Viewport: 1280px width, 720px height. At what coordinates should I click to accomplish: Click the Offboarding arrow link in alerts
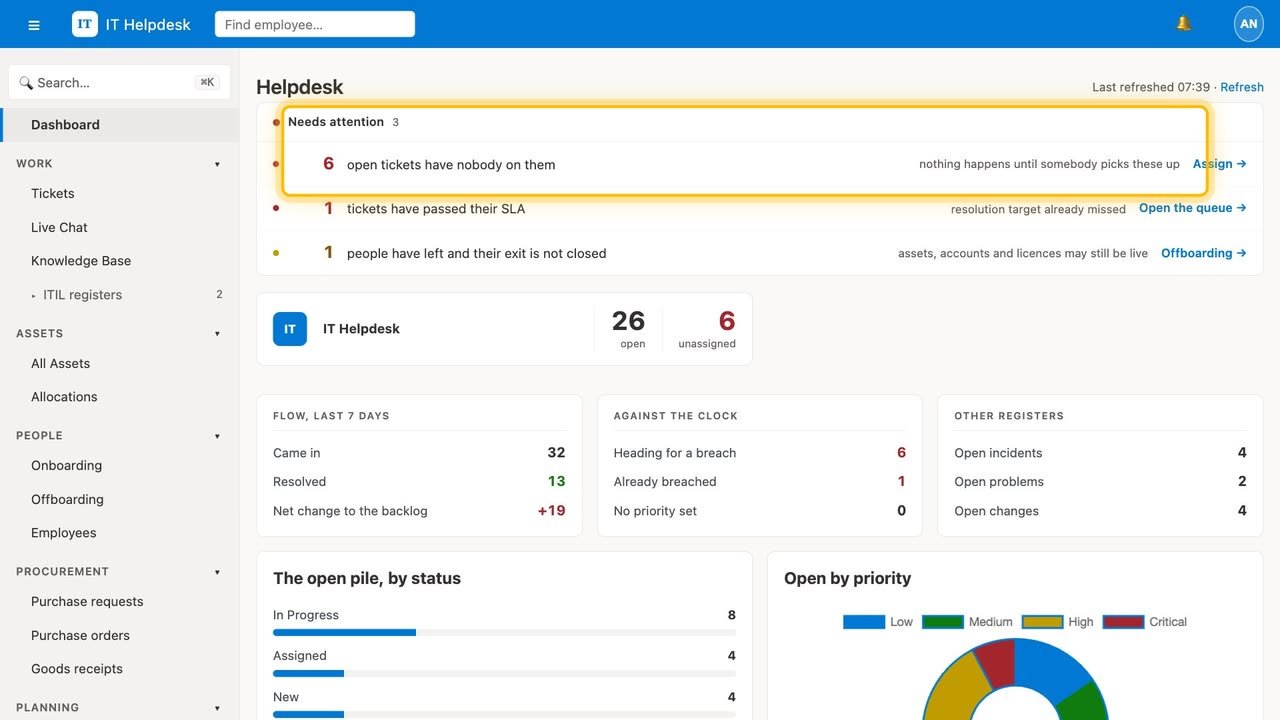pos(1203,253)
